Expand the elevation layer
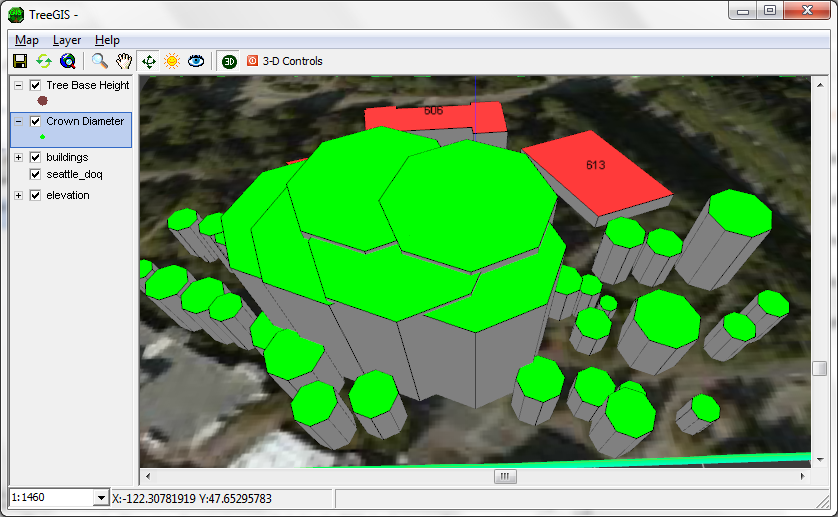838x517 pixels. pyautogui.click(x=19, y=195)
